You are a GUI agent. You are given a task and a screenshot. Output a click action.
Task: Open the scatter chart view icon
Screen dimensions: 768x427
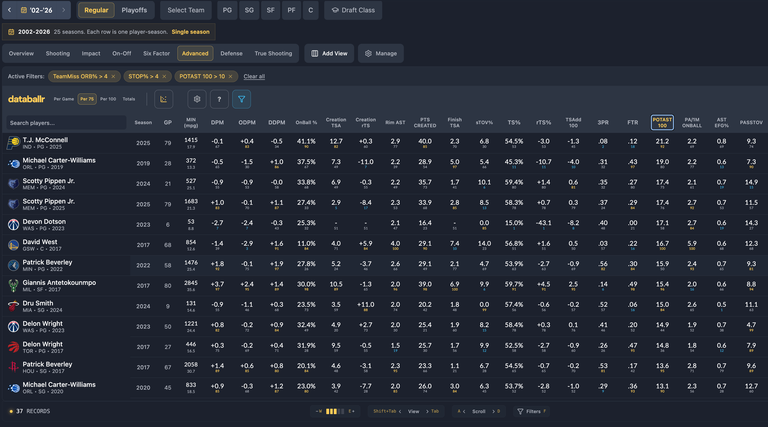tap(164, 99)
